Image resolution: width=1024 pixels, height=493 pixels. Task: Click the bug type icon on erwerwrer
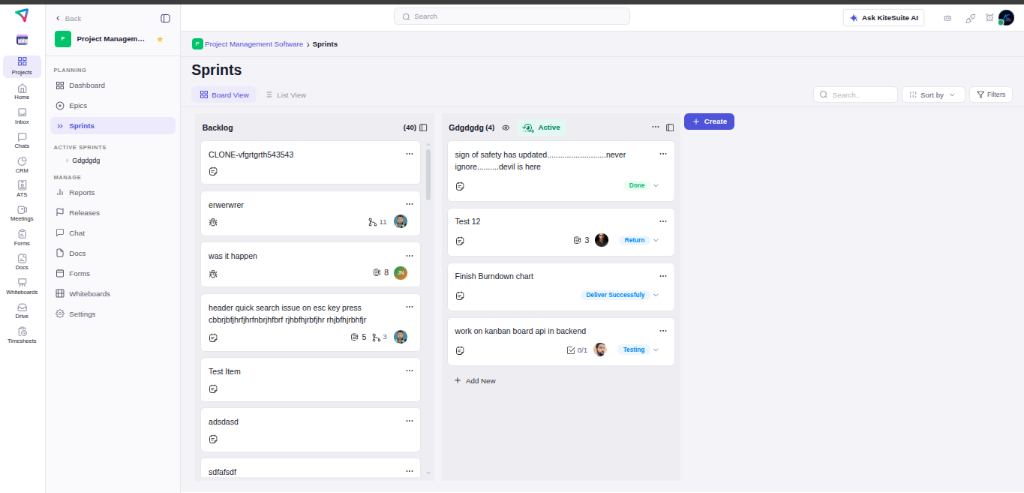213,222
